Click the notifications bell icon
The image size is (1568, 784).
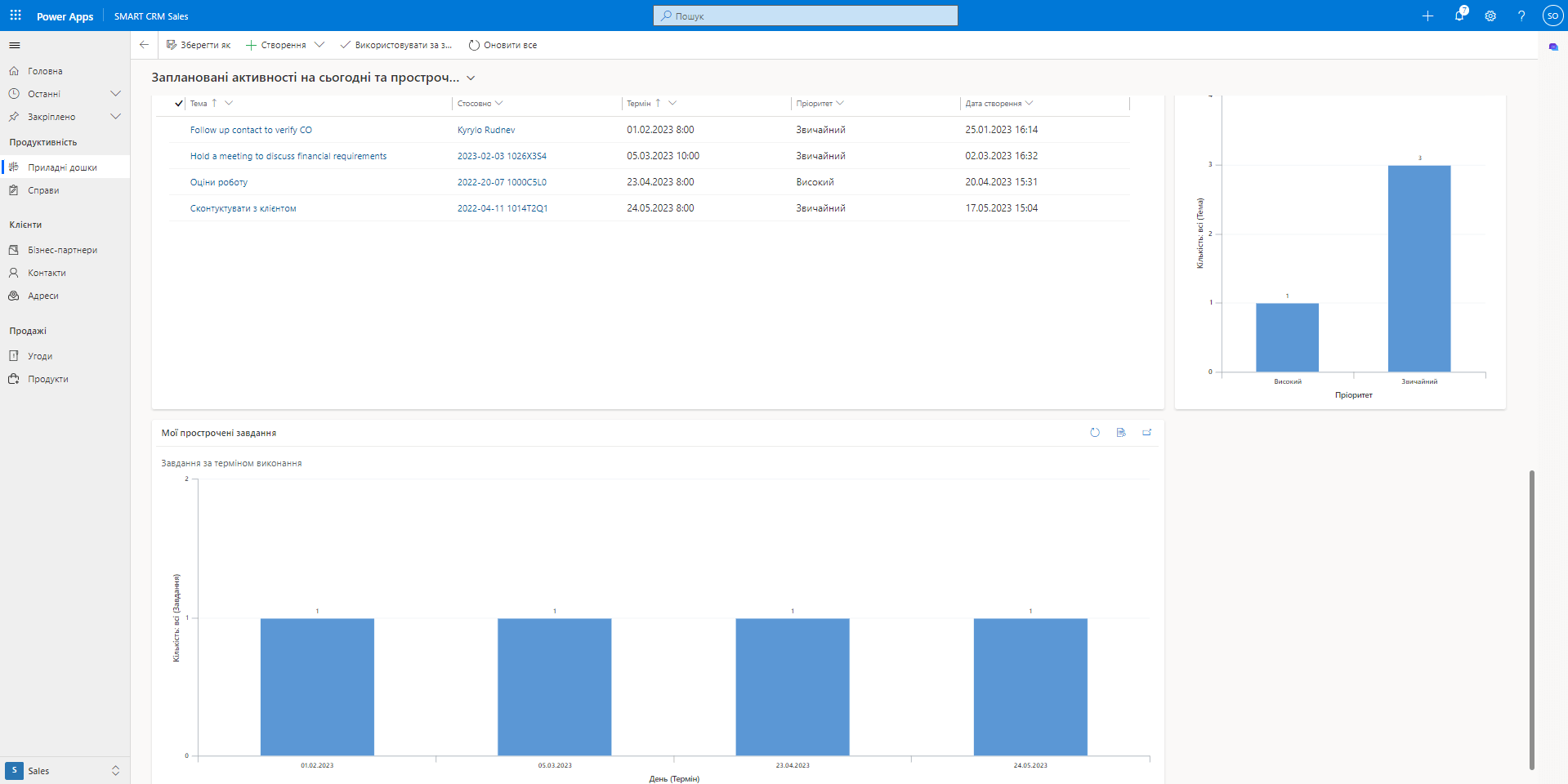(1459, 16)
